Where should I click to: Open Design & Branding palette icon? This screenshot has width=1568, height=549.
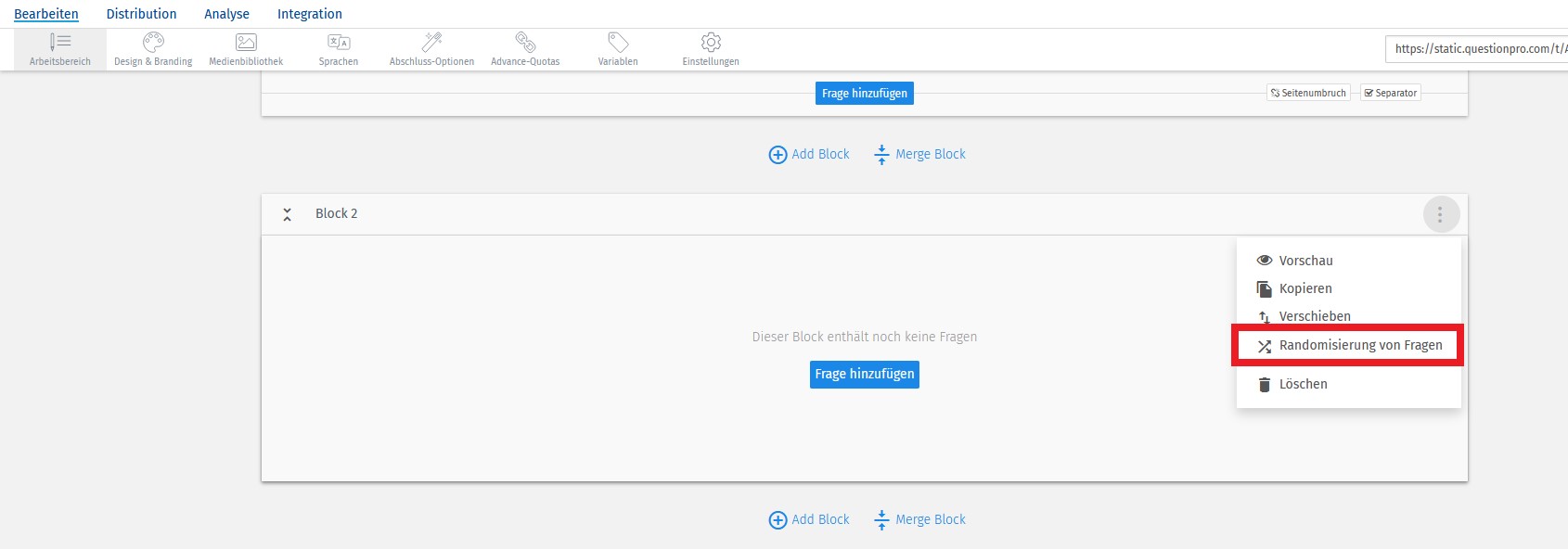[153, 42]
